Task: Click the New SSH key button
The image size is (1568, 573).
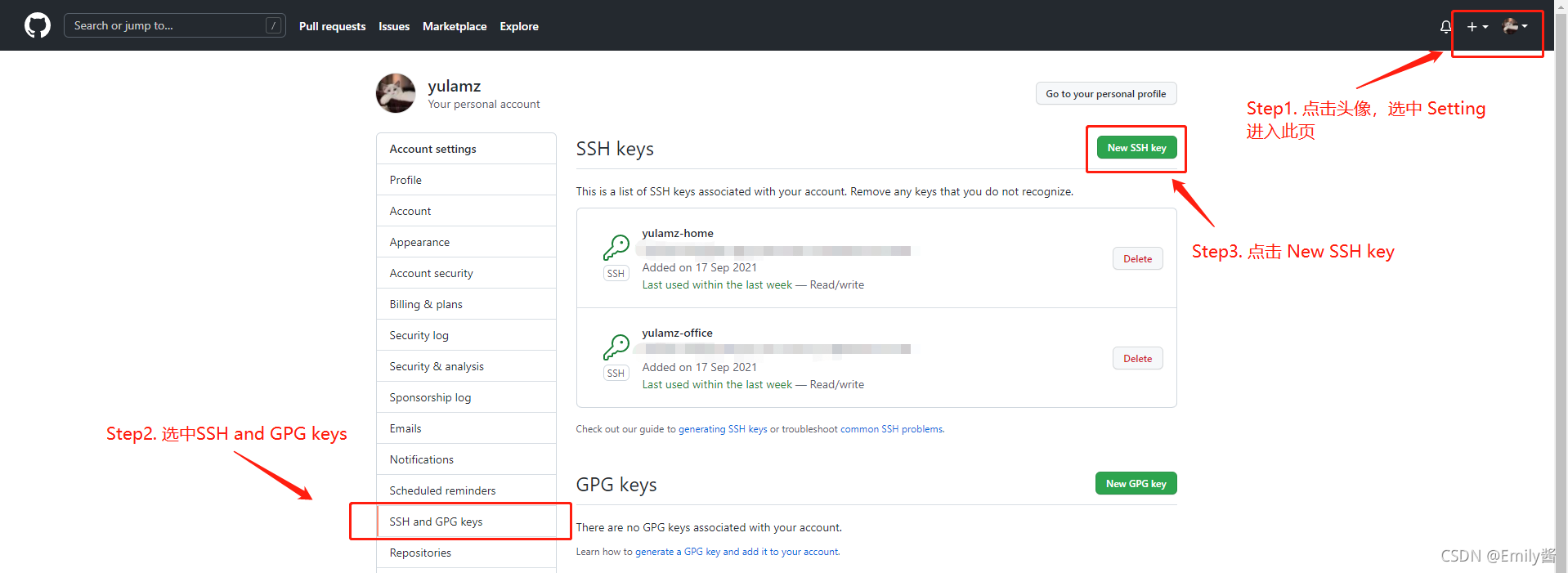Action: point(1136,147)
